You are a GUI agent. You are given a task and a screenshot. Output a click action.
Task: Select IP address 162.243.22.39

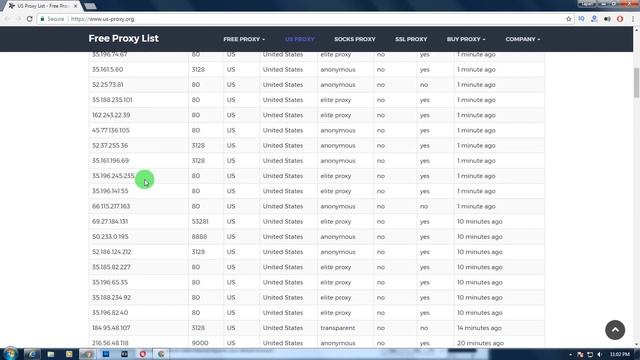(111, 115)
